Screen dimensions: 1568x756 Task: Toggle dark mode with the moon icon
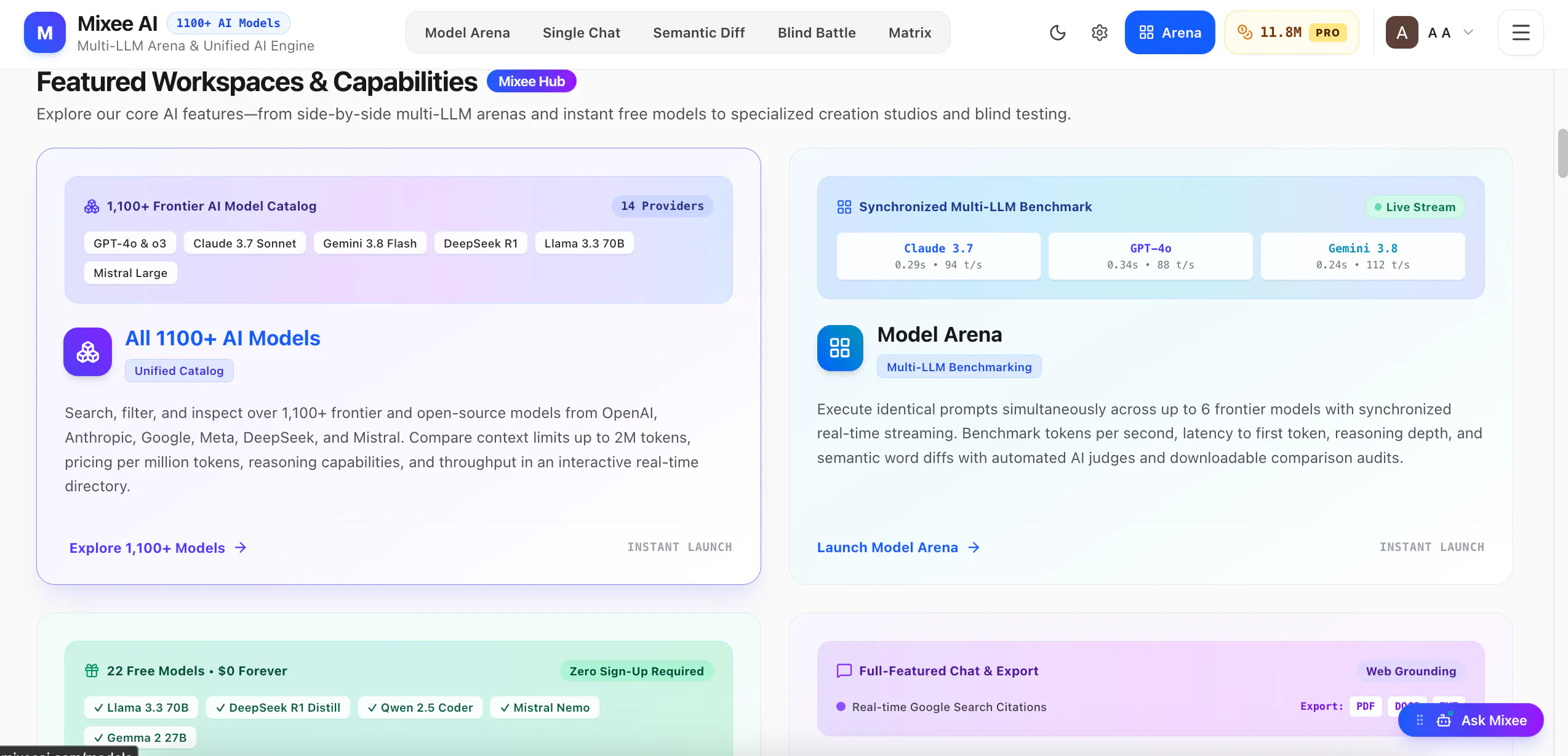[1057, 33]
